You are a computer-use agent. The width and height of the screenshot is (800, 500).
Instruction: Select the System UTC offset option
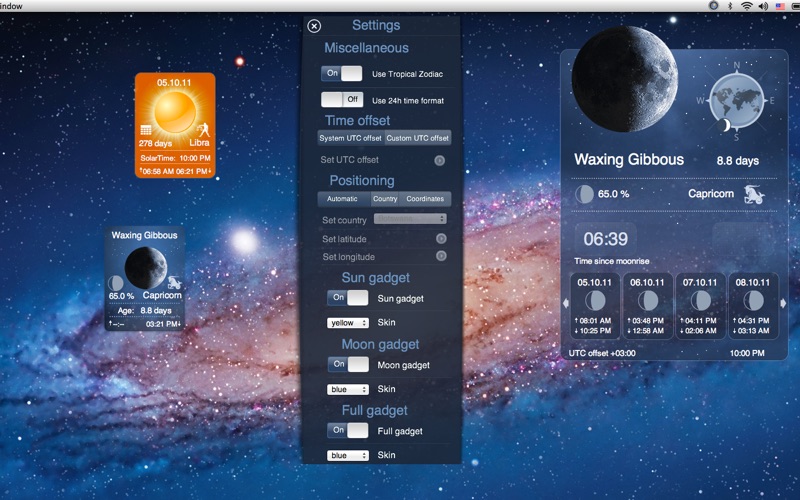(350, 138)
